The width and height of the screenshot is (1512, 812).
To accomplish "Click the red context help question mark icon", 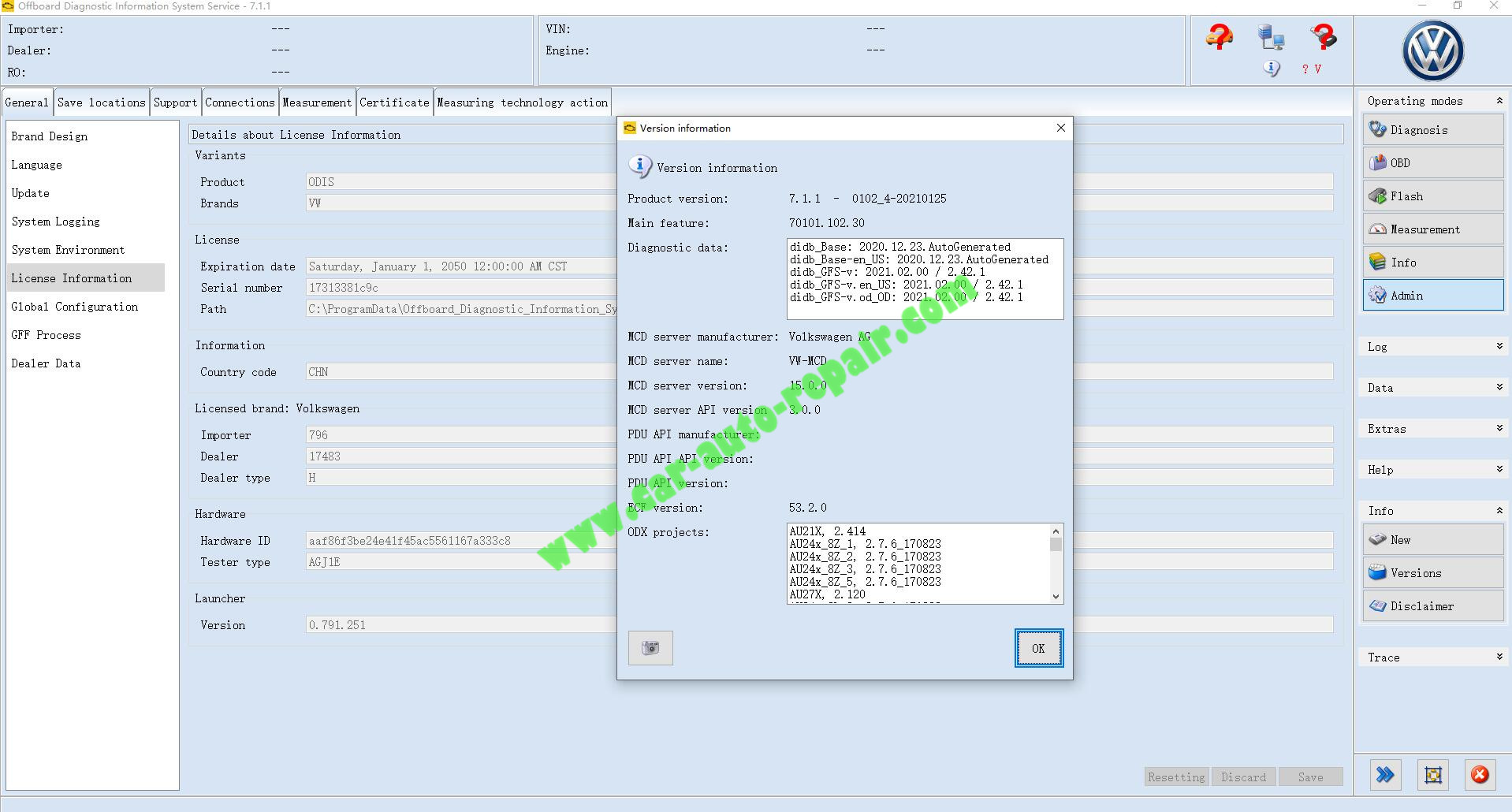I will point(1324,37).
